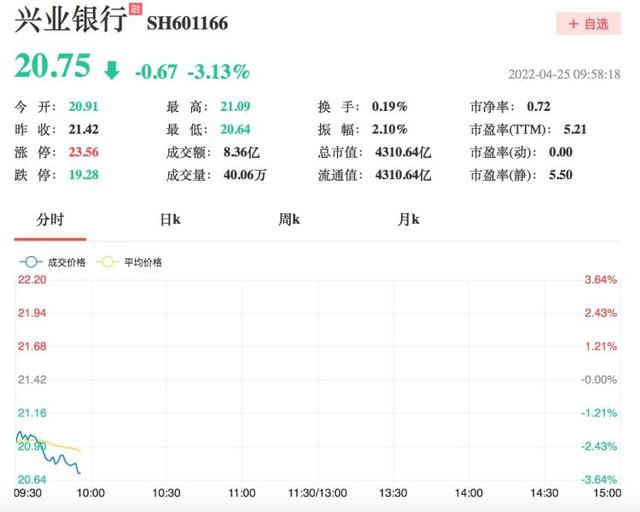The height and width of the screenshot is (512, 640).
Task: Click the timestamp 2022-04-25 09:58:18
Action: 564,74
